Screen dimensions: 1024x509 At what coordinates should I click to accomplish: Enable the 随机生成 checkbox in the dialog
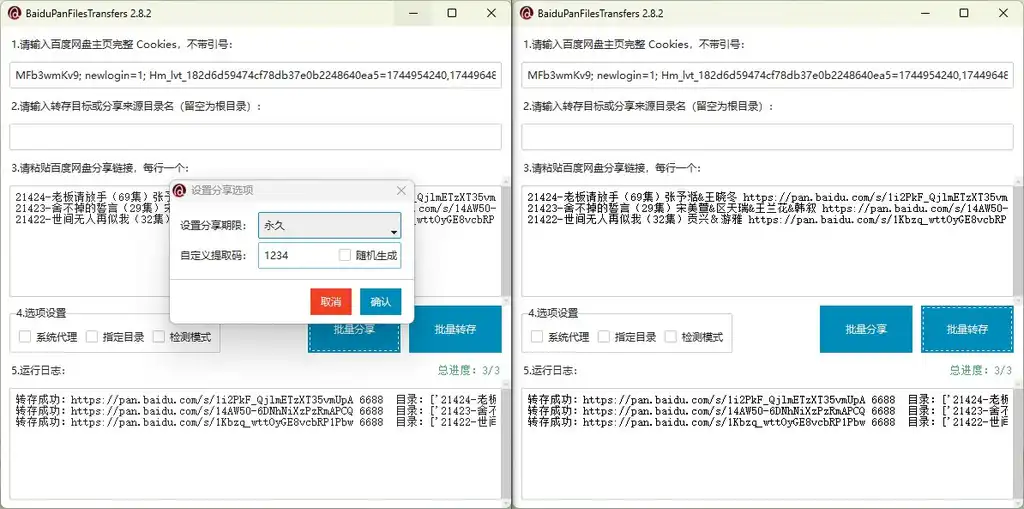[x=345, y=255]
